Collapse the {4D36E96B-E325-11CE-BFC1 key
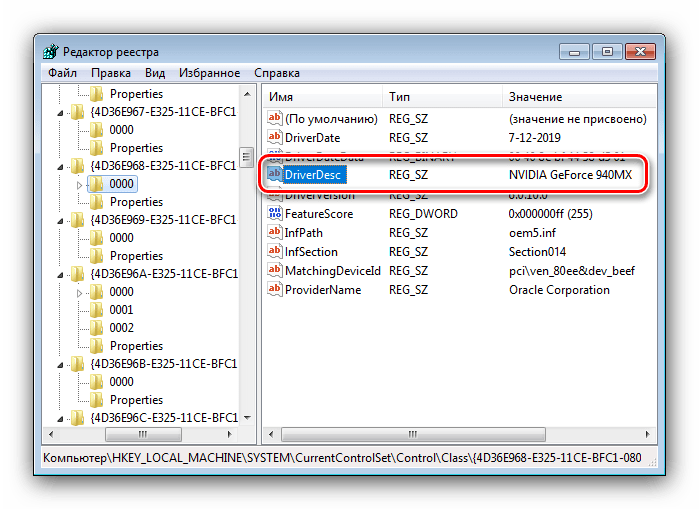Screen dimensions: 699x509 [60, 365]
